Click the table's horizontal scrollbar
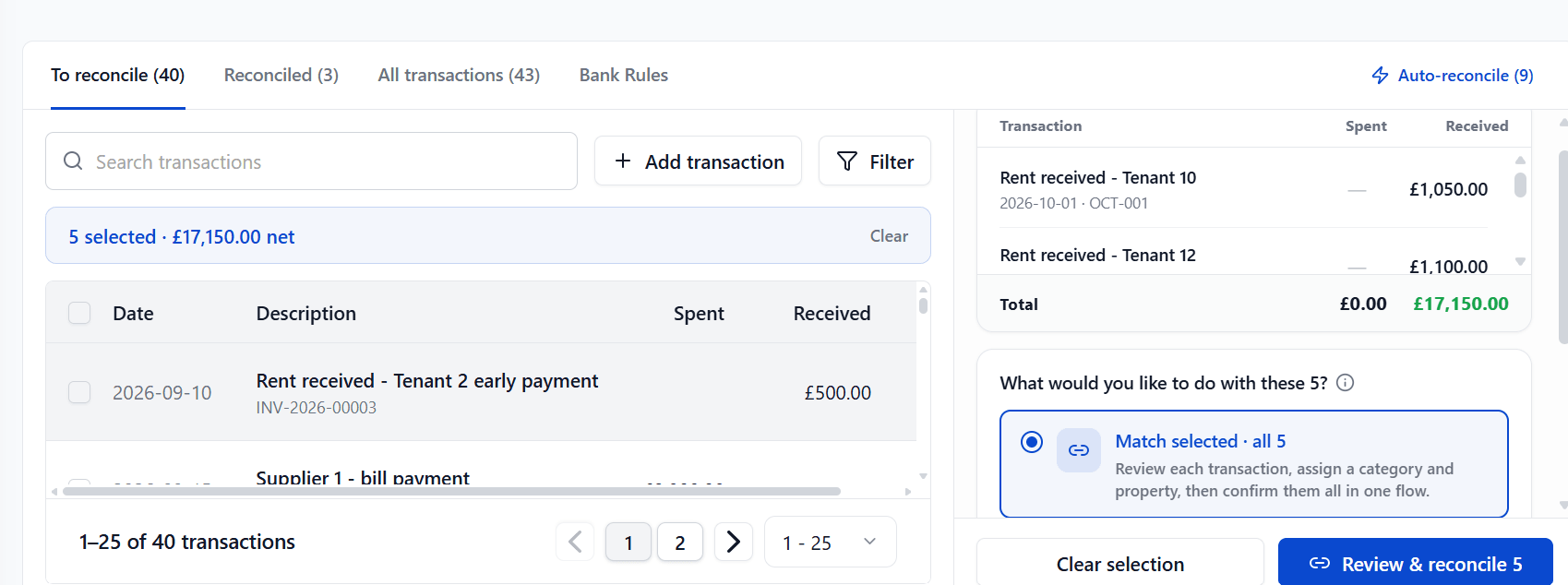Viewport: 1568px width, 585px height. coord(451,492)
